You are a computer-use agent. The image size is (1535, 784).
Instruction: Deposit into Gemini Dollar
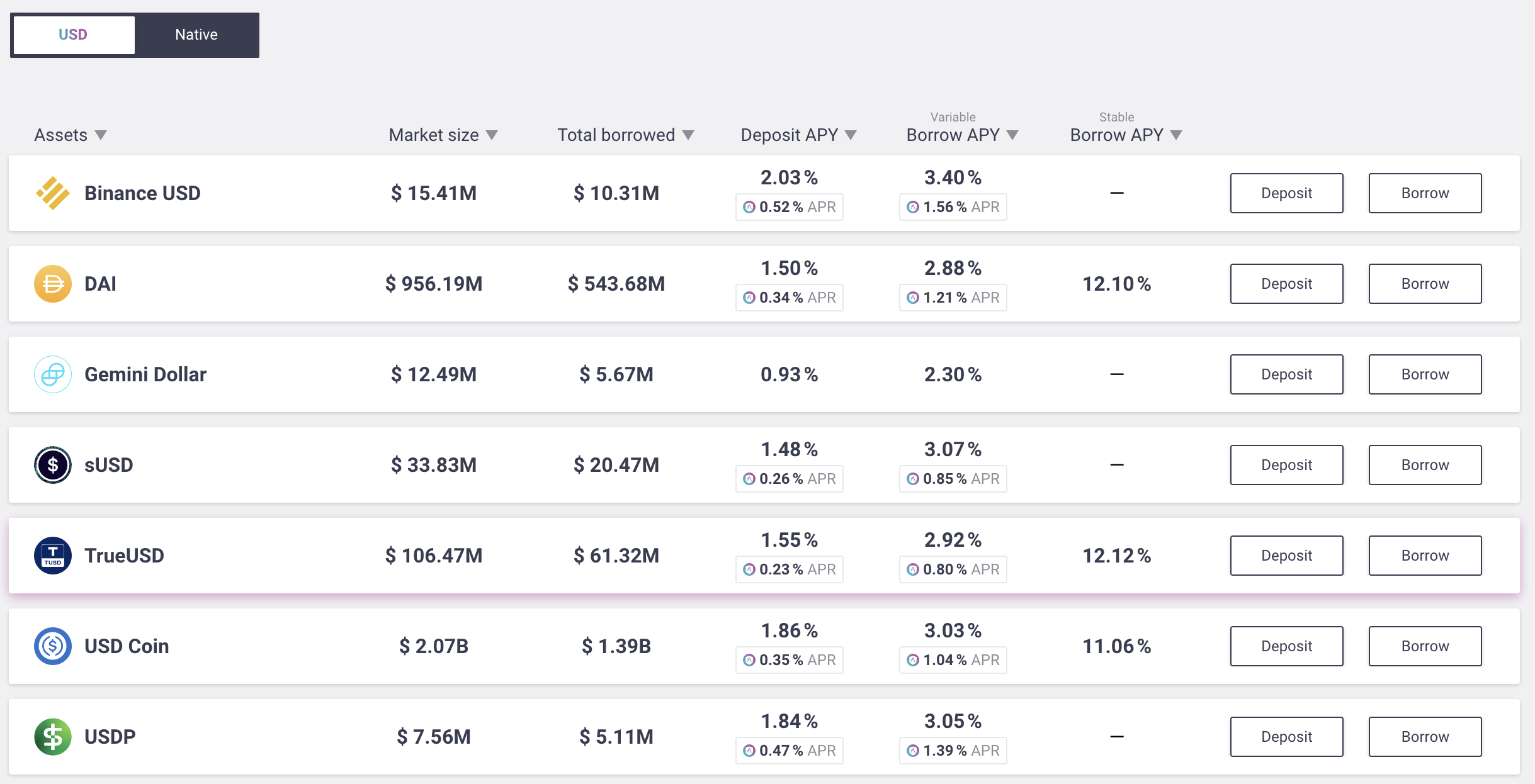coord(1286,374)
